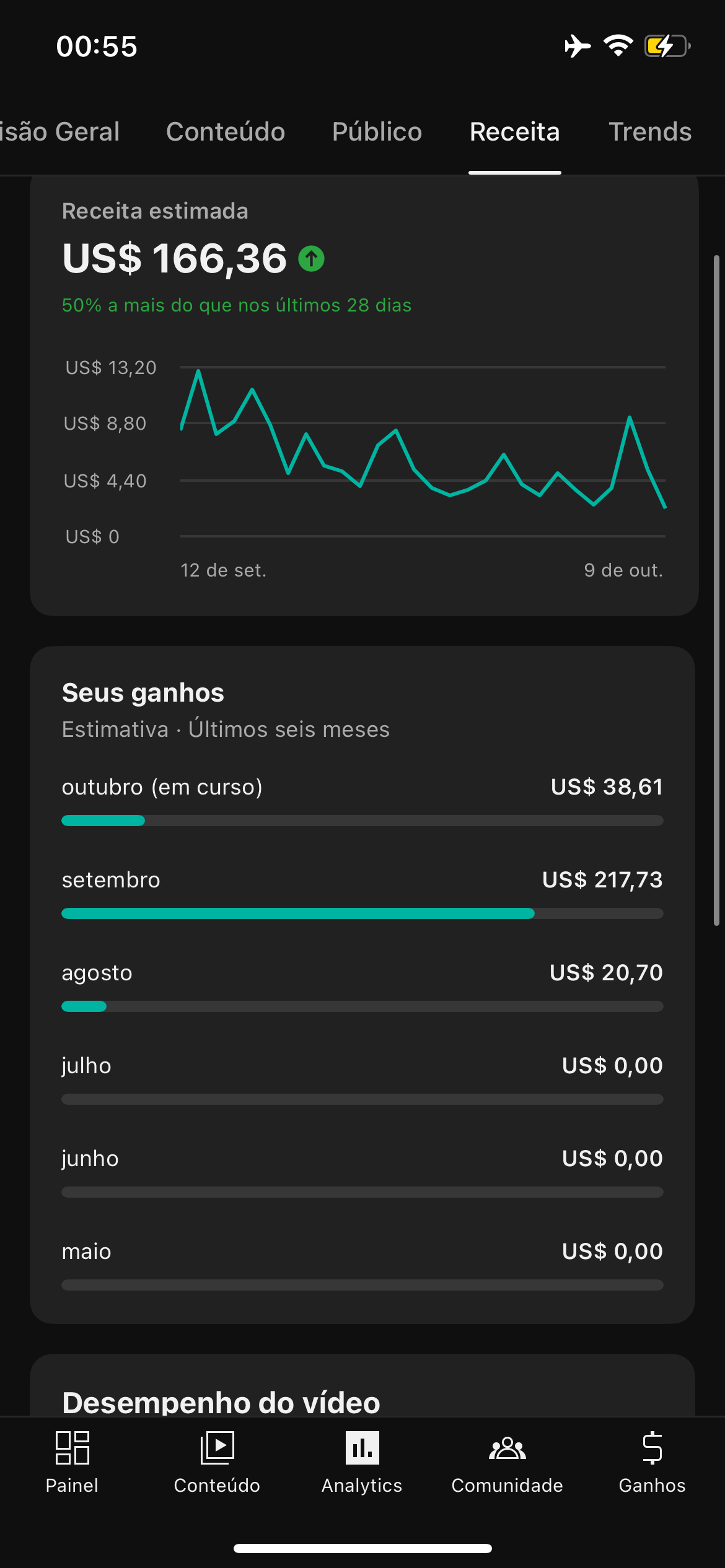The width and height of the screenshot is (725, 1568).
Task: Click the vertical scrollbar on the right
Action: [716, 588]
